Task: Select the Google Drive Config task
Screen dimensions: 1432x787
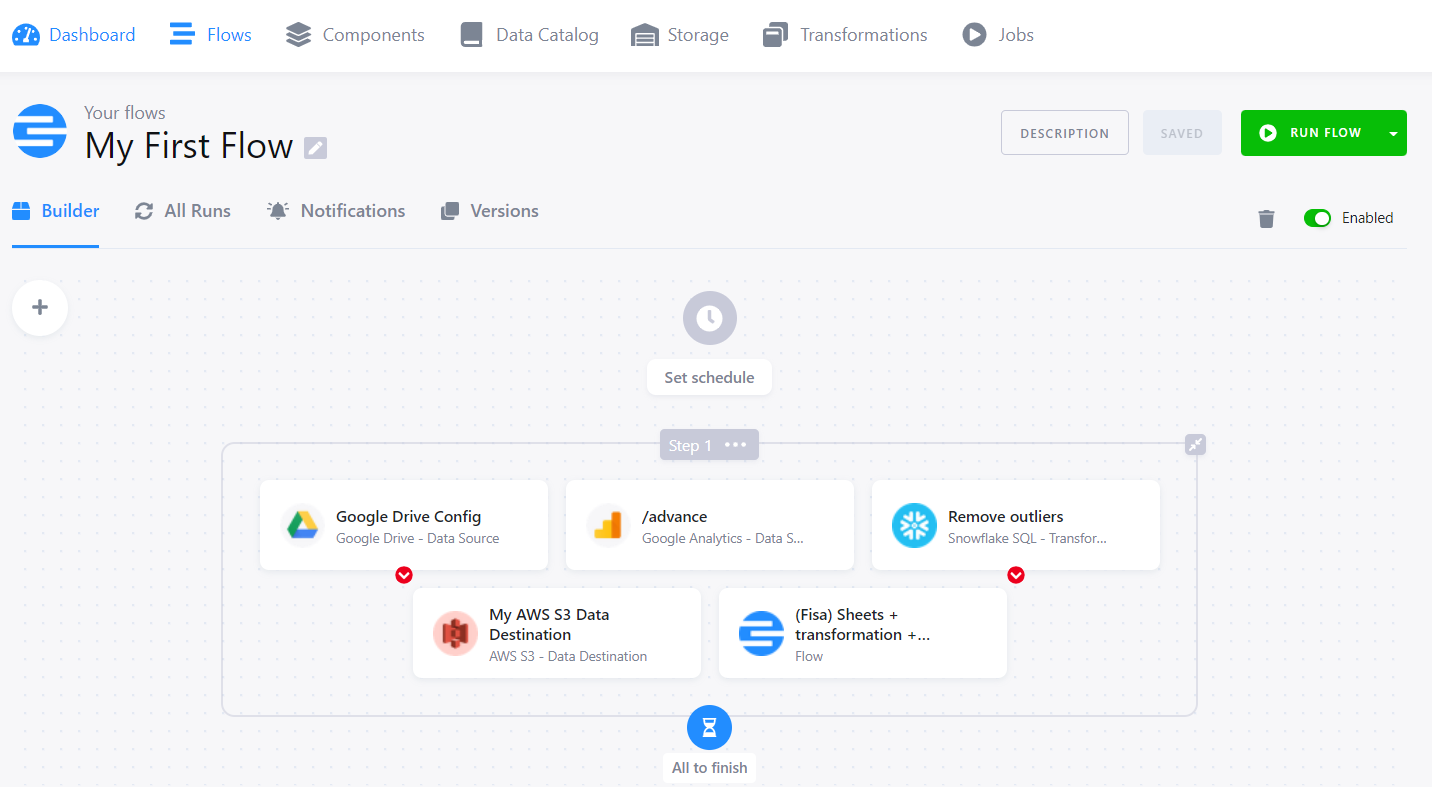Action: [404, 525]
